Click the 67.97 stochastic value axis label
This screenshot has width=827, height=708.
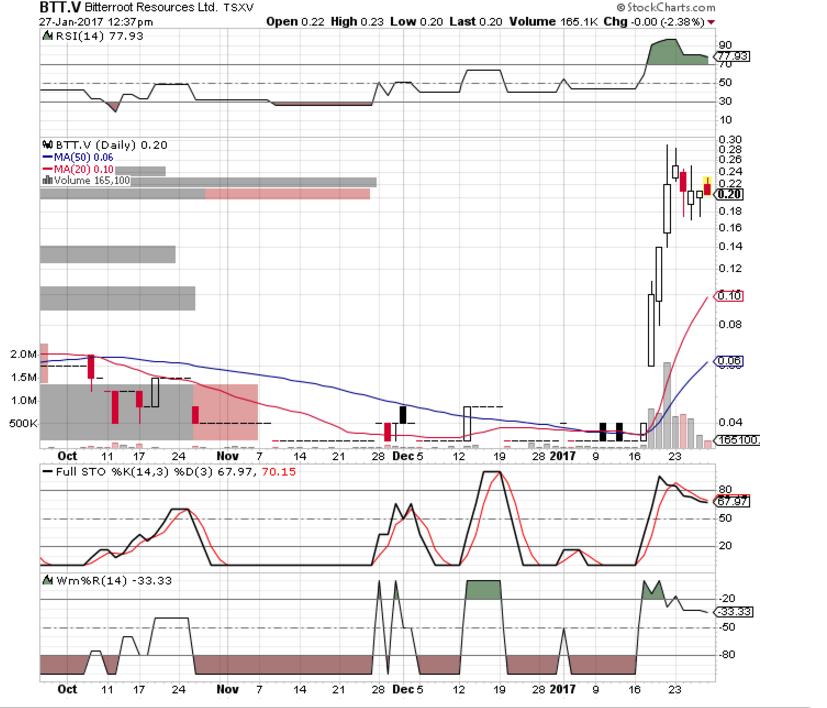click(729, 501)
